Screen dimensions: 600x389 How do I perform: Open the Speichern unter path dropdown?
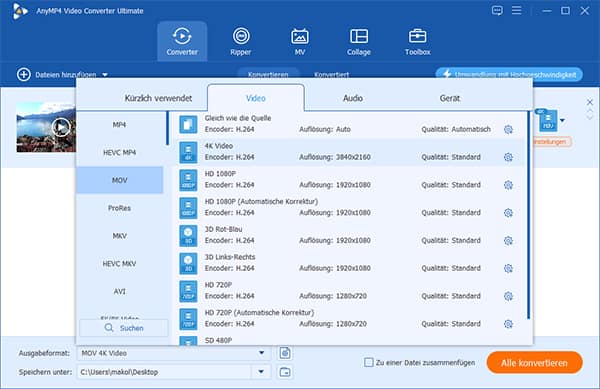click(262, 372)
